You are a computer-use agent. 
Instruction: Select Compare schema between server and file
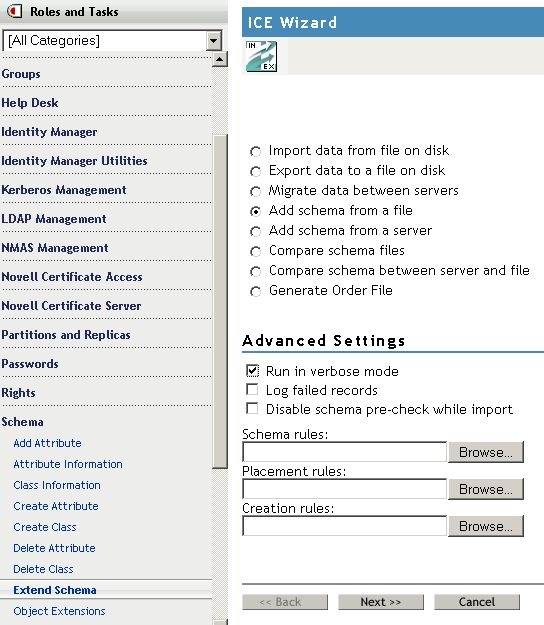[255, 271]
